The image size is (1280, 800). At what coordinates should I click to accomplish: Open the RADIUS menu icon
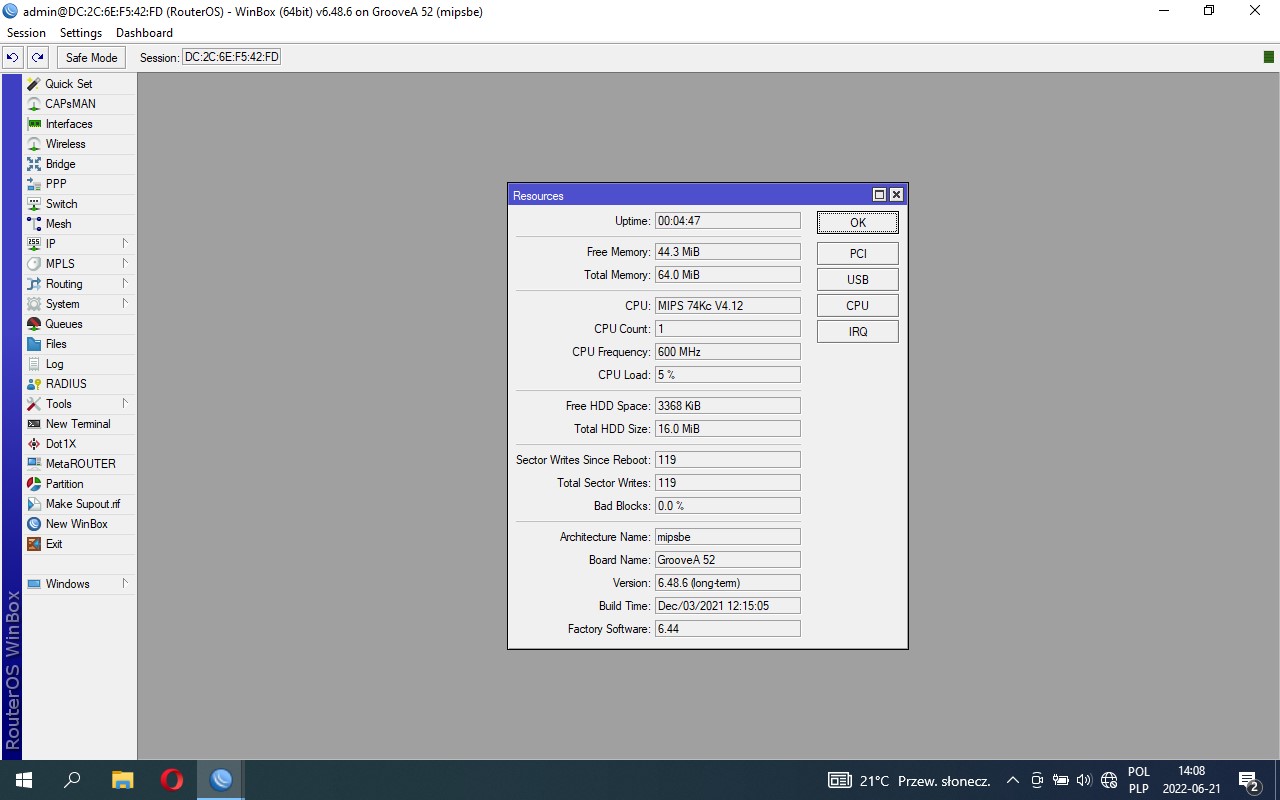click(34, 384)
